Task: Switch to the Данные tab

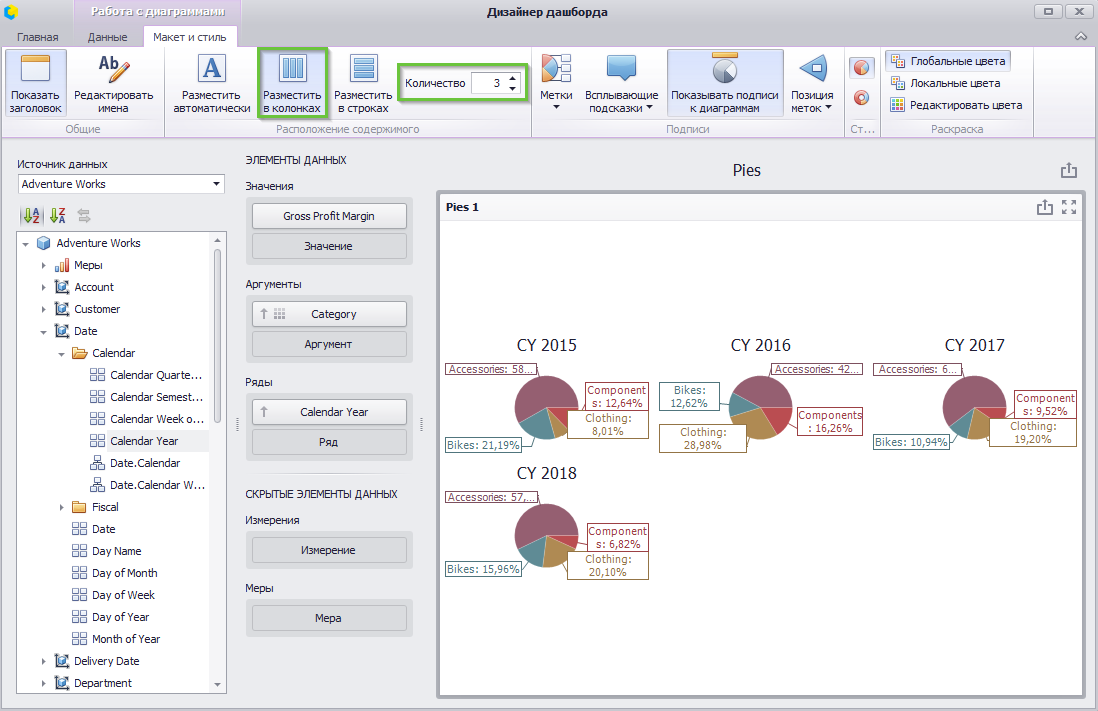Action: (107, 37)
